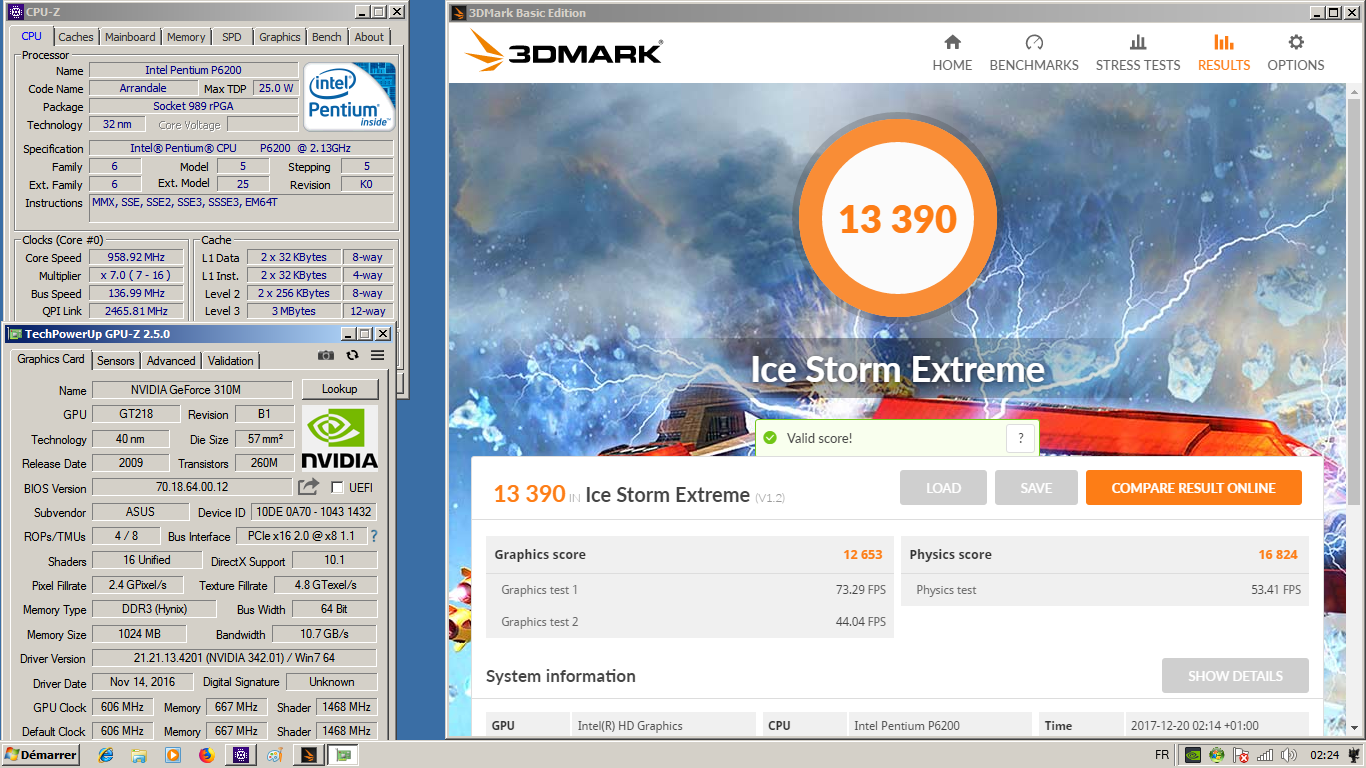1366x768 pixels.
Task: Open the About tab in CPU-Z
Action: (x=369, y=37)
